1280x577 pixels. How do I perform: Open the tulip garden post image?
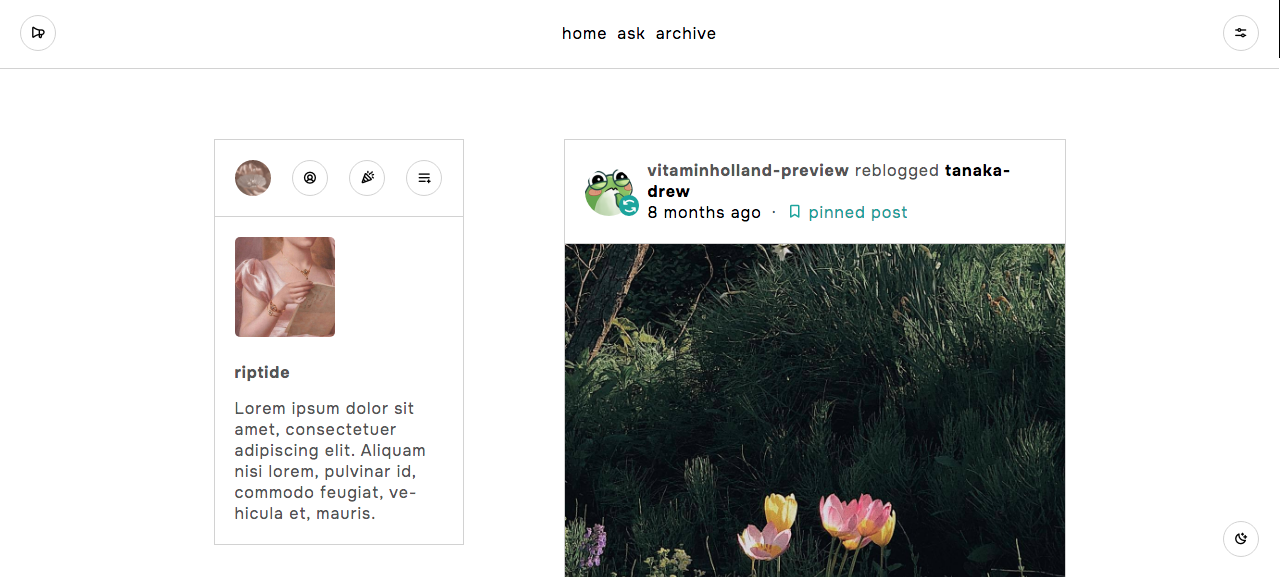(x=815, y=410)
